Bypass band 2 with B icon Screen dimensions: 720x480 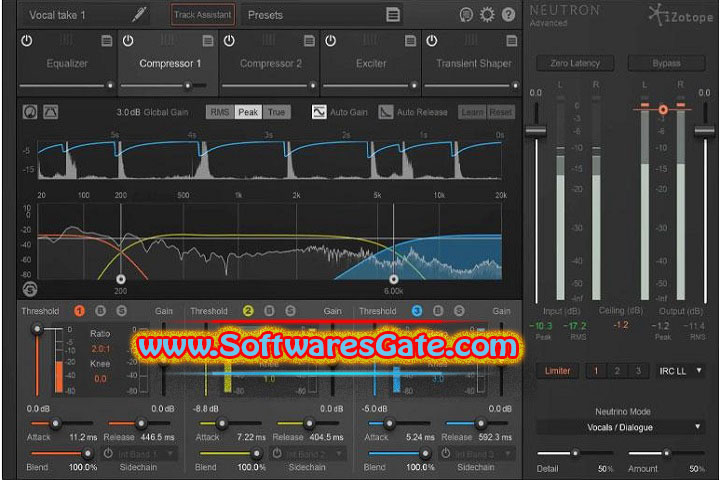pos(269,311)
